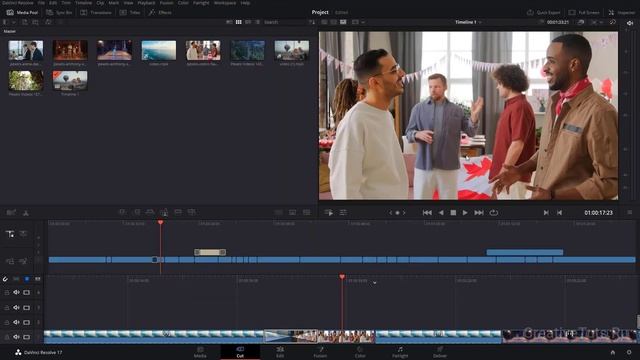Image resolution: width=640 pixels, height=360 pixels.
Task: Open the media pool sort options
Action: 312,22
